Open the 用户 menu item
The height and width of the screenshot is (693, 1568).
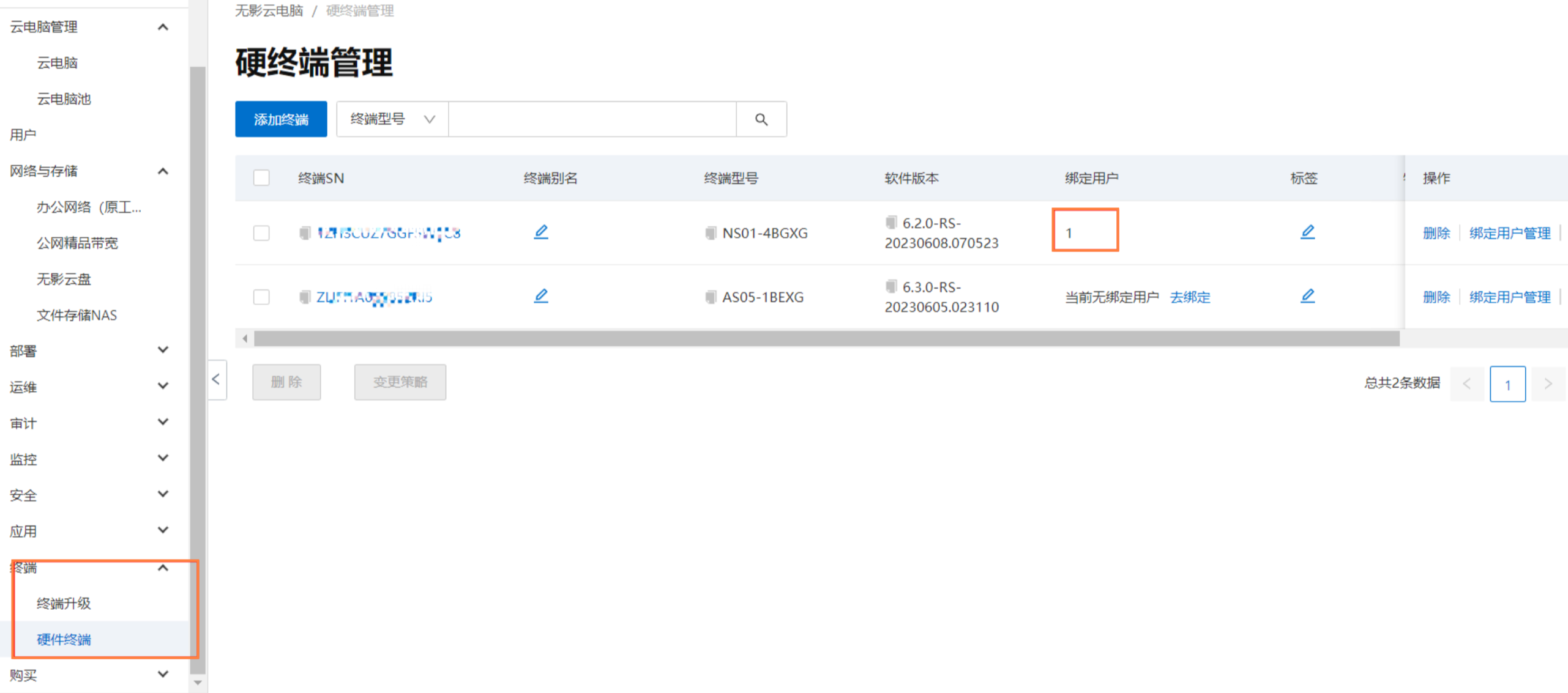[x=23, y=135]
